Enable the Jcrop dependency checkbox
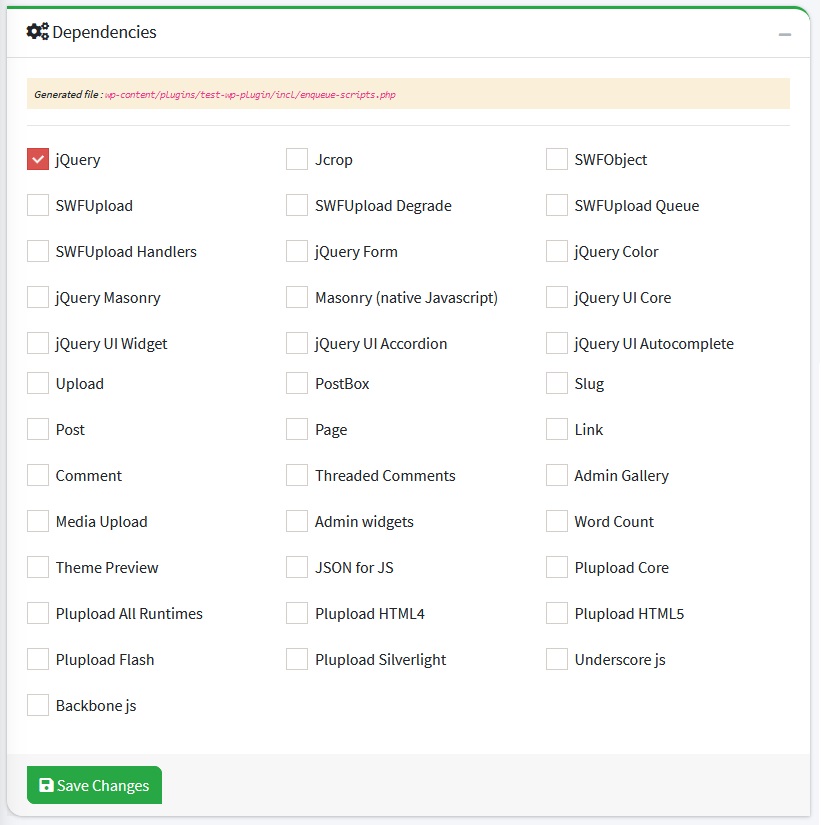The width and height of the screenshot is (824, 825). click(297, 159)
